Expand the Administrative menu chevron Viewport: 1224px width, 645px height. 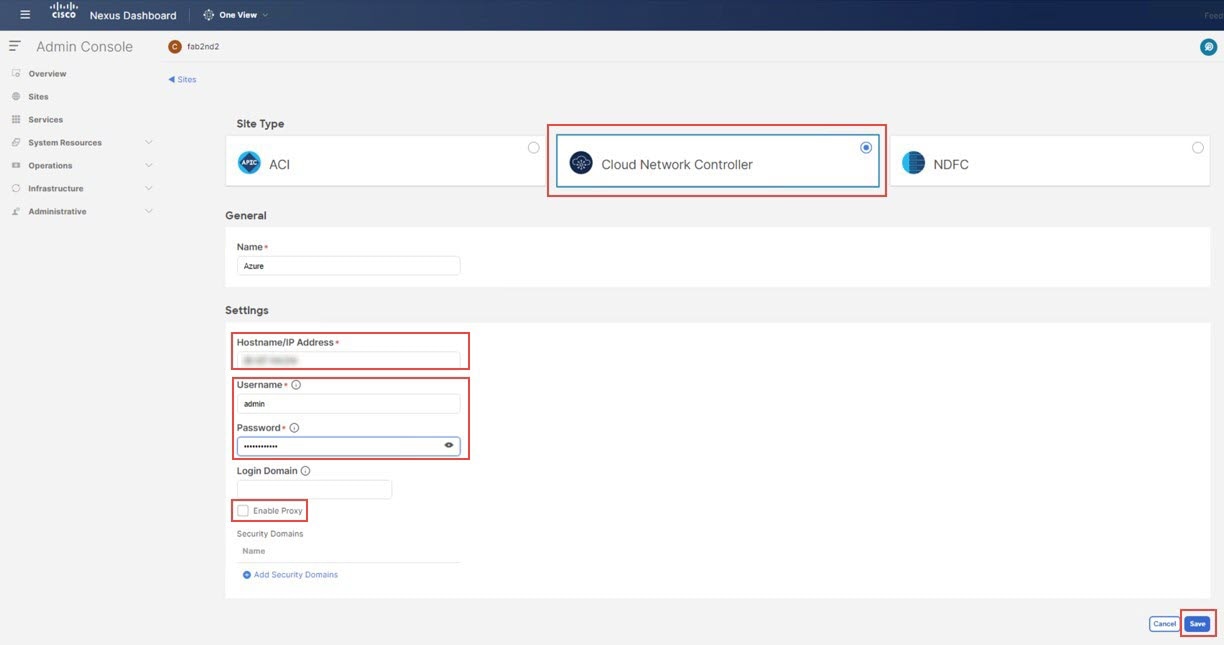pyautogui.click(x=149, y=212)
